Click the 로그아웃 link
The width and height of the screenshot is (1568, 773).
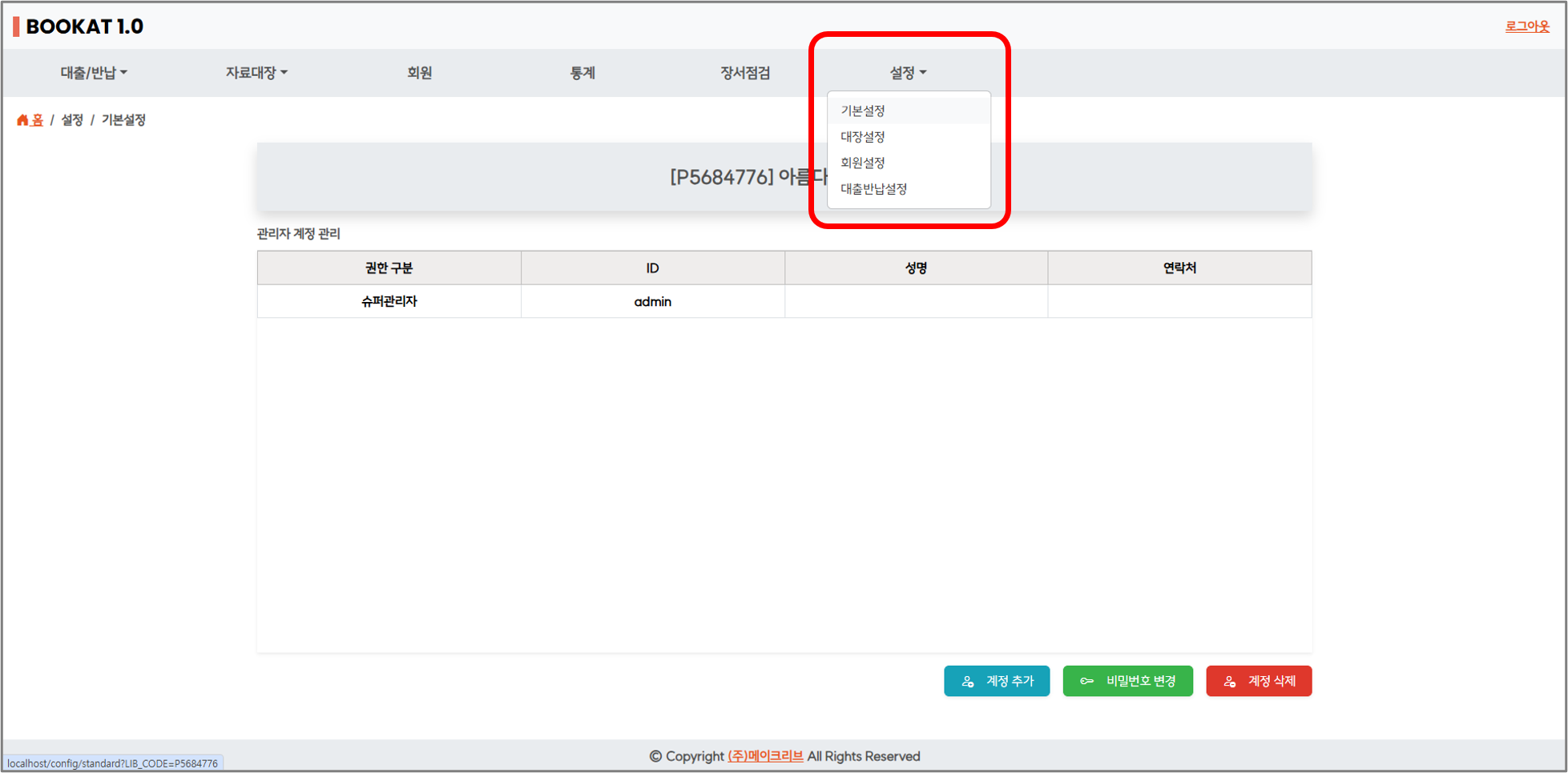pos(1526,26)
